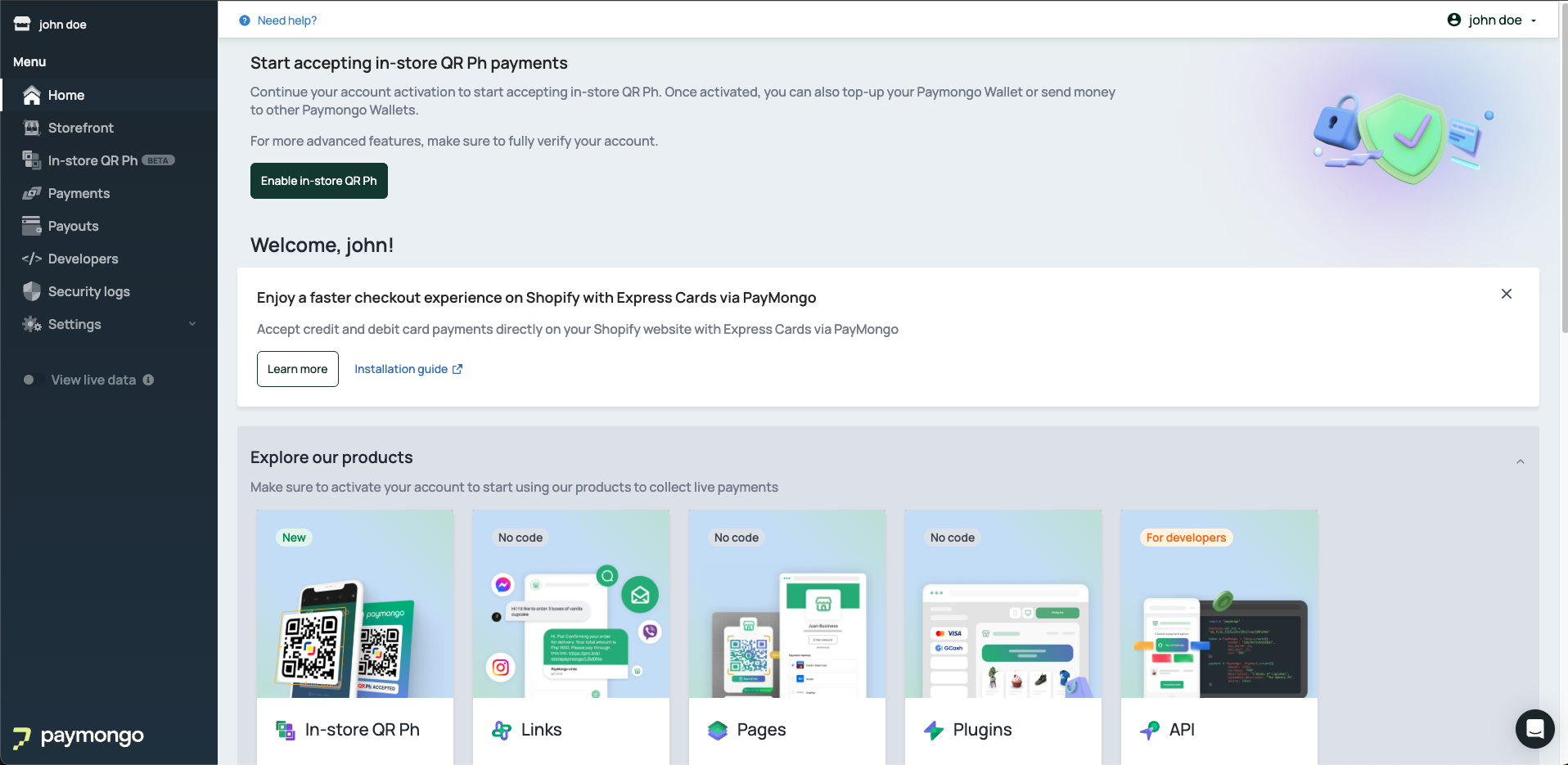Click the john doe name in top bar
1568x765 pixels.
coord(1495,20)
